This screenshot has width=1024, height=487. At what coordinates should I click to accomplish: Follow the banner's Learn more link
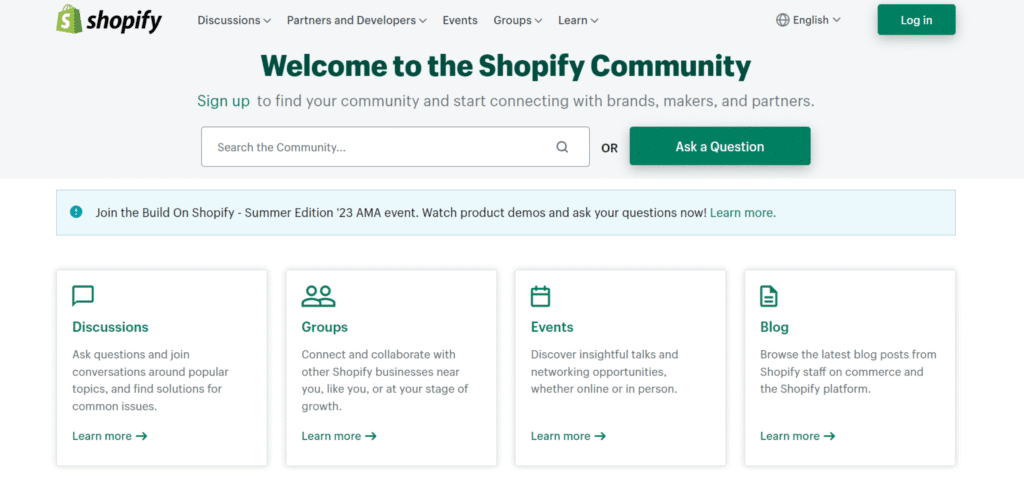coord(743,212)
